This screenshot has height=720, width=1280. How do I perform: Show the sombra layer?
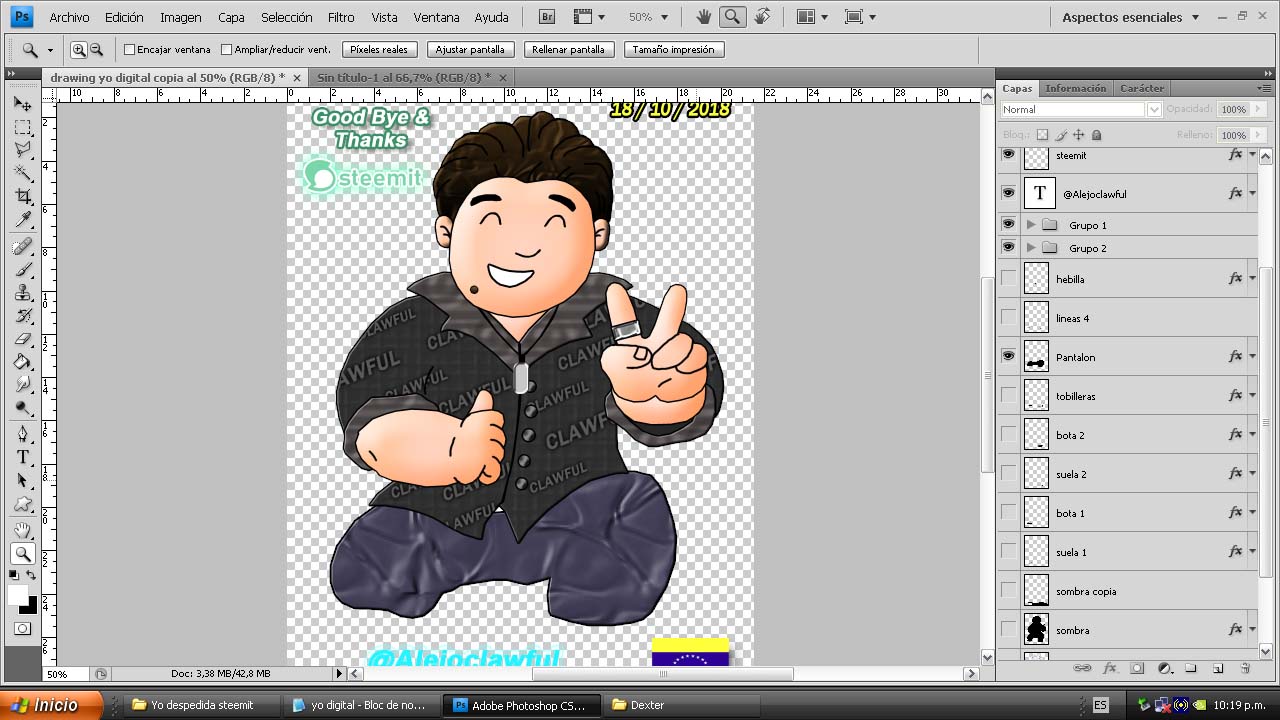click(x=1008, y=629)
